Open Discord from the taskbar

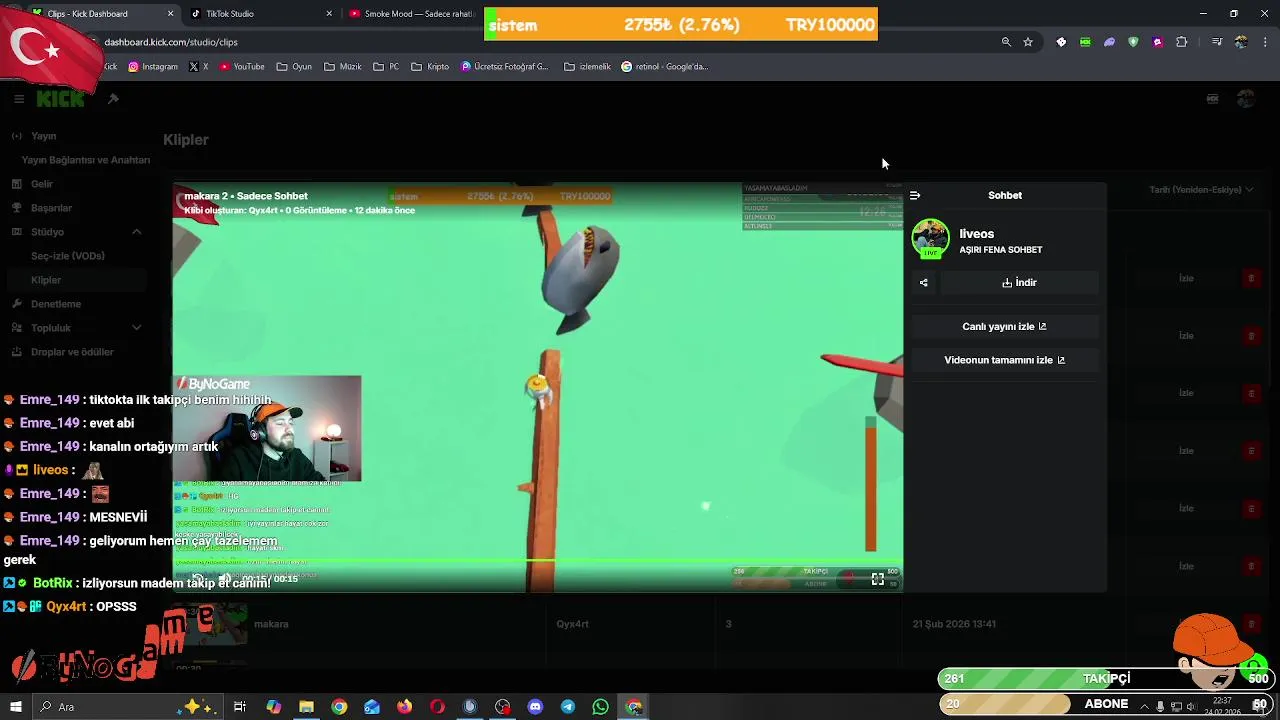click(x=535, y=707)
